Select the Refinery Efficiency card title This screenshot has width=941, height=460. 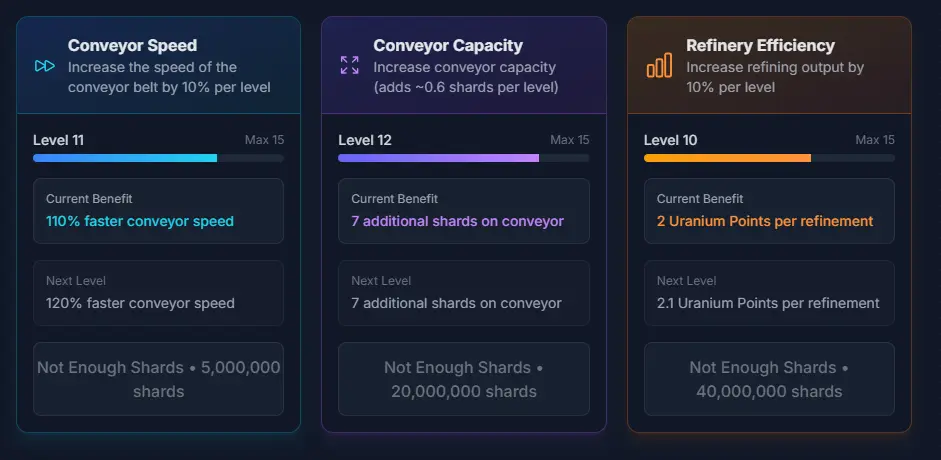pos(760,46)
